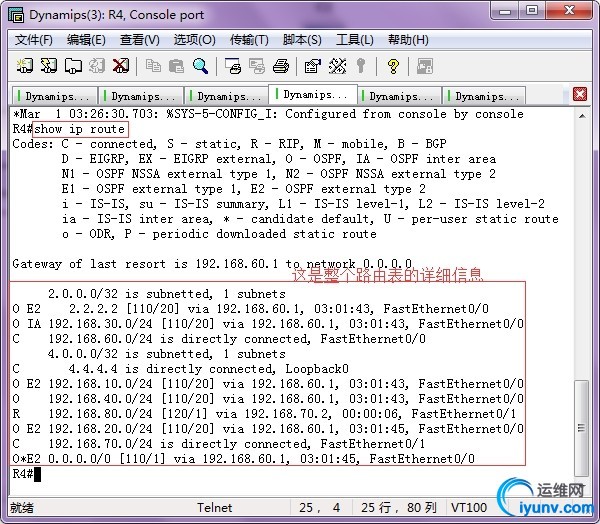Click the Connect toolbar icon
This screenshot has height=524, width=600.
pos(25,66)
